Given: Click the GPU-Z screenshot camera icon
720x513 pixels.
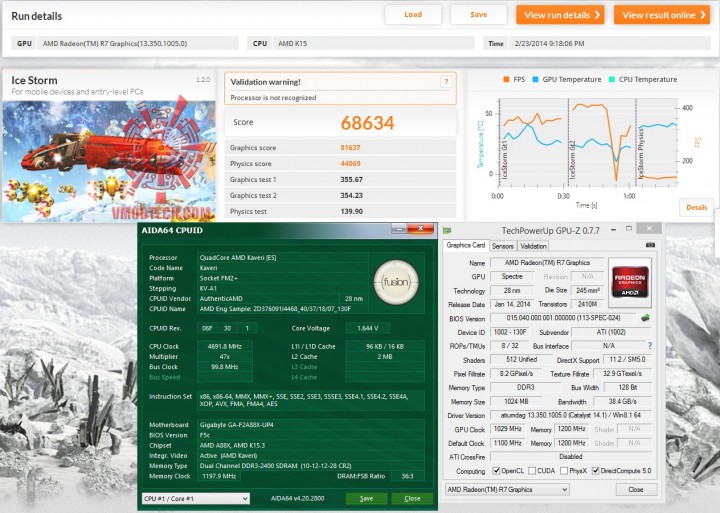Looking at the screenshot, I should 650,245.
